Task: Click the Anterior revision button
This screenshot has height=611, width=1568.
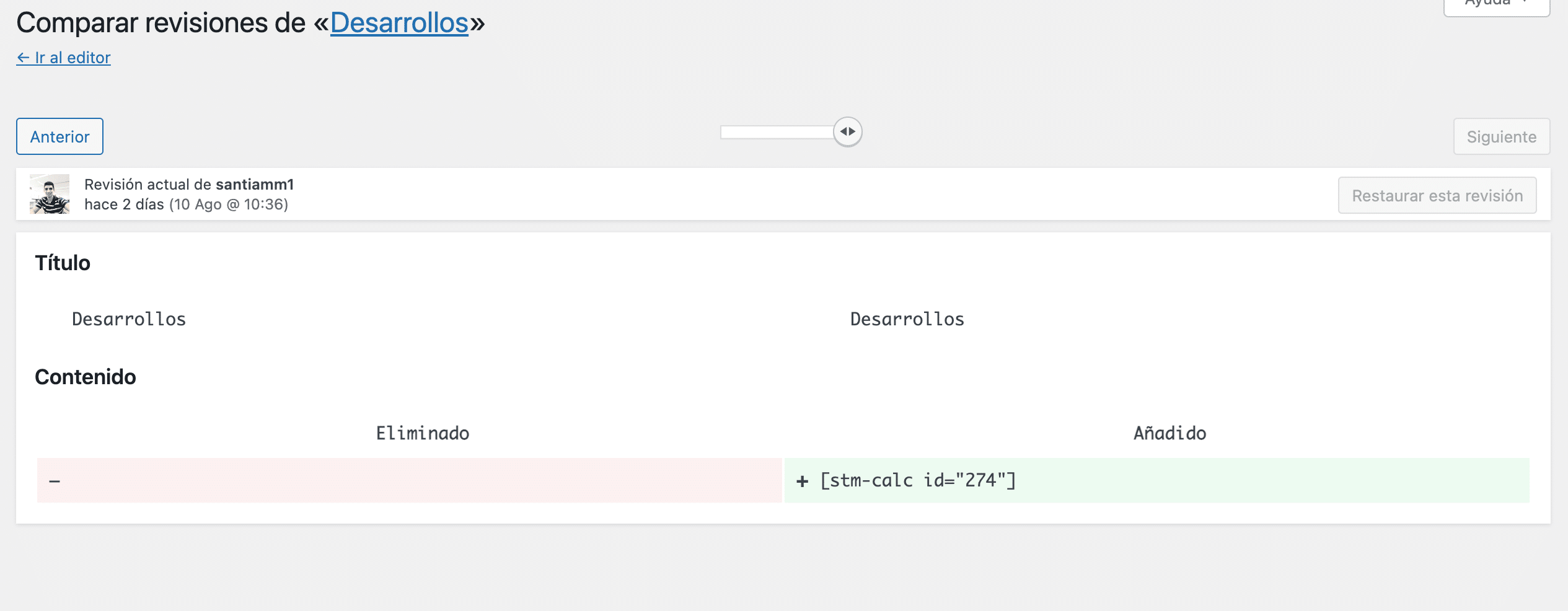Action: pos(59,136)
